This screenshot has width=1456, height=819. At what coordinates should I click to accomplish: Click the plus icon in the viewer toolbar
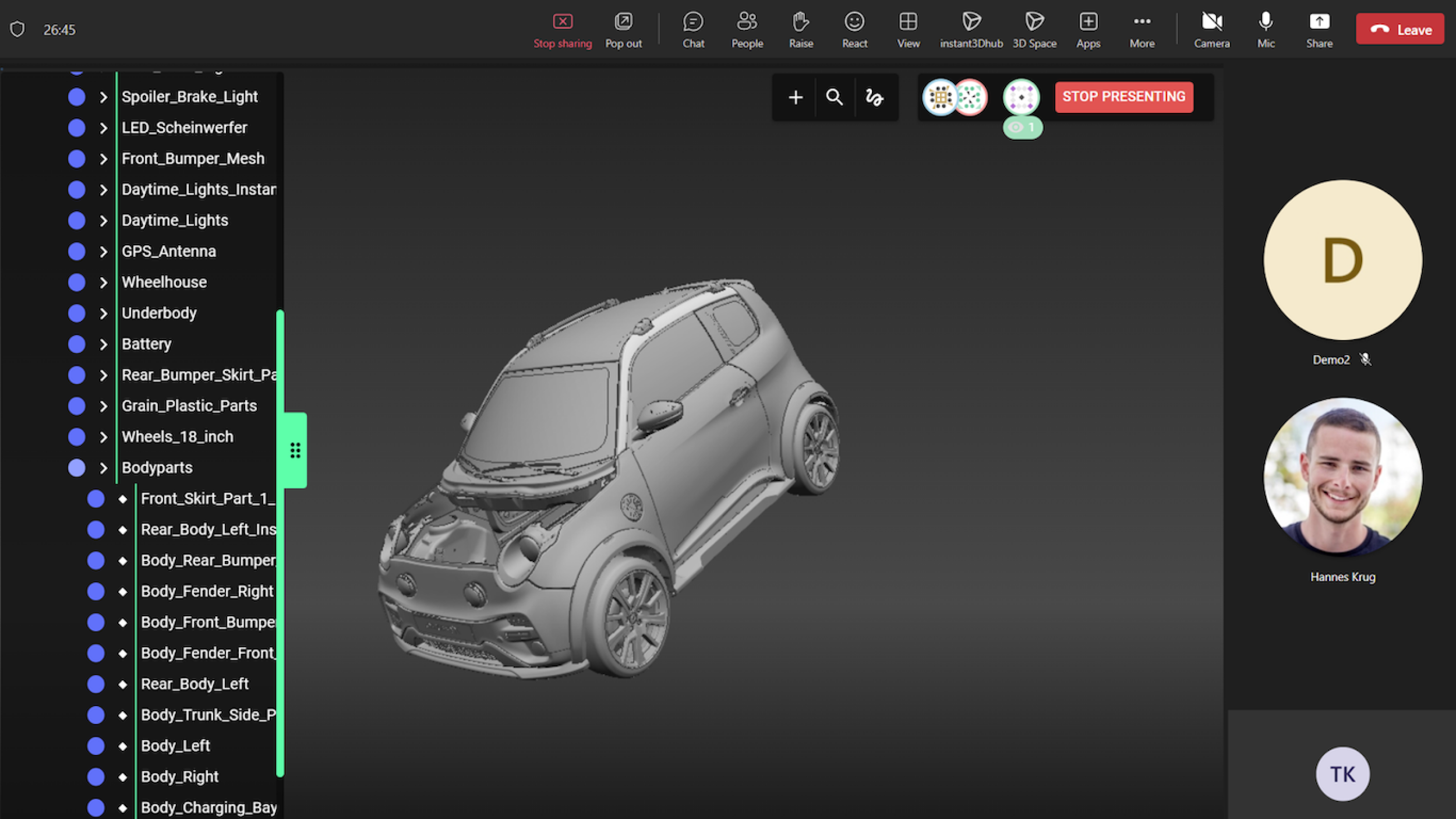794,97
